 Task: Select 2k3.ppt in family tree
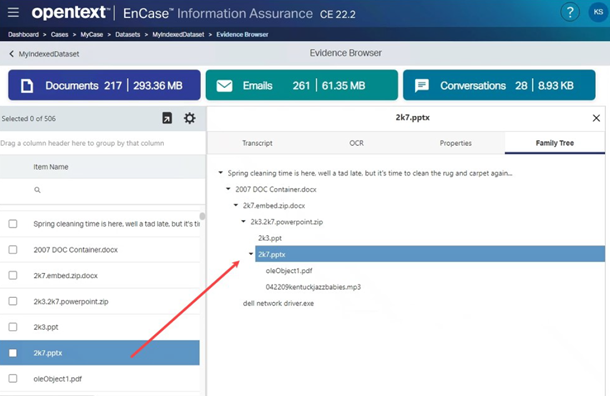click(x=270, y=238)
